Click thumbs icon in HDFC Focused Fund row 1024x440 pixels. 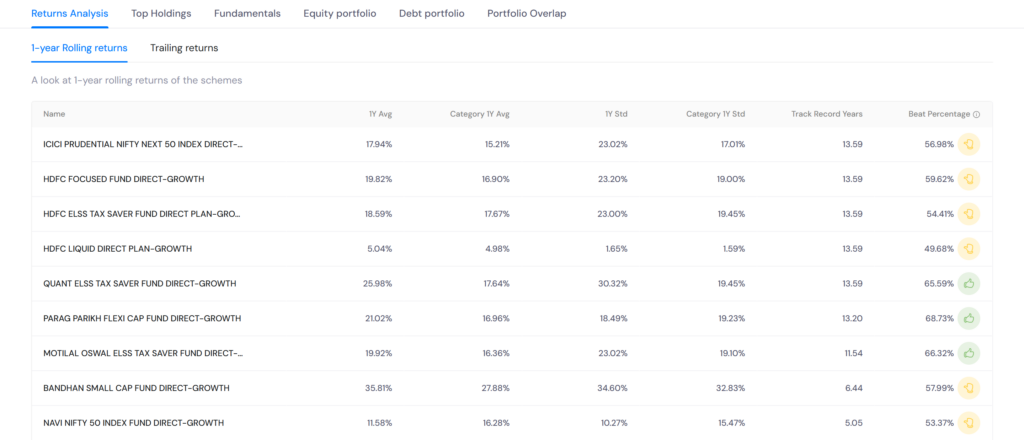coord(969,179)
